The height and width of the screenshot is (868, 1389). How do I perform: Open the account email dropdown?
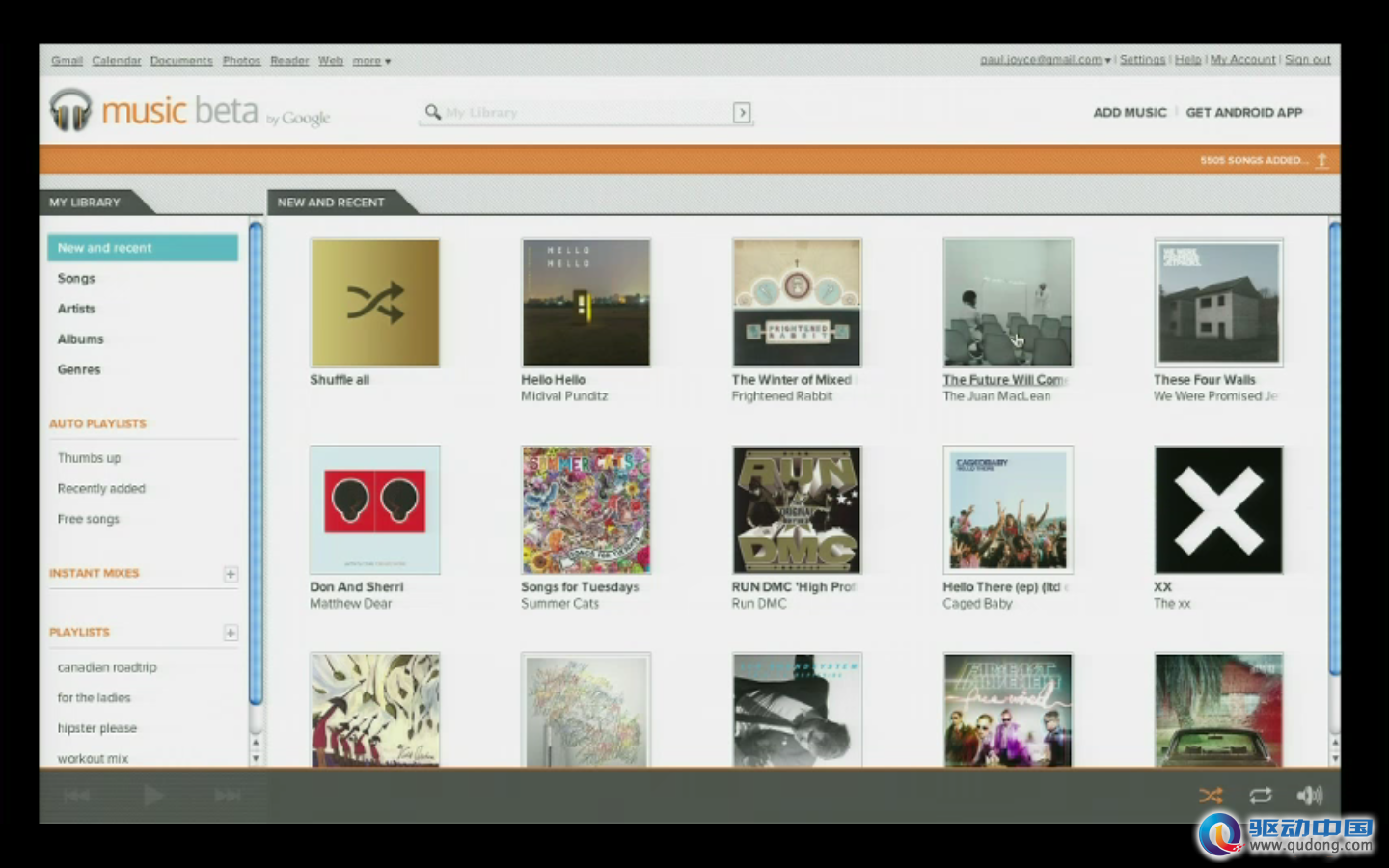point(1046,60)
